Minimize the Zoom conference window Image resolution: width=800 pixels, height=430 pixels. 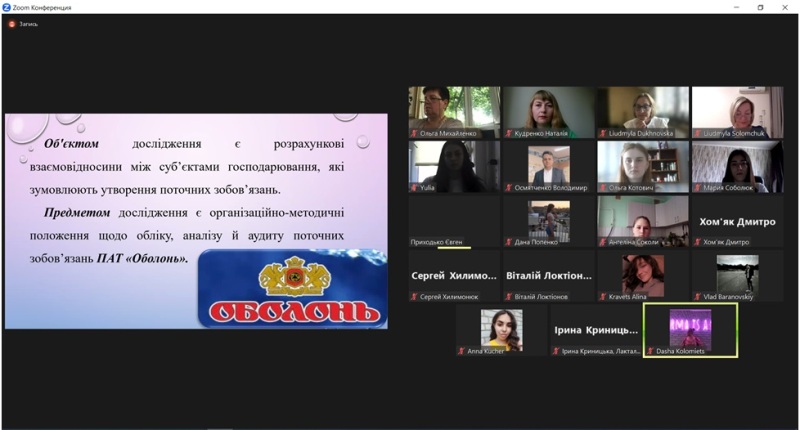(736, 7)
